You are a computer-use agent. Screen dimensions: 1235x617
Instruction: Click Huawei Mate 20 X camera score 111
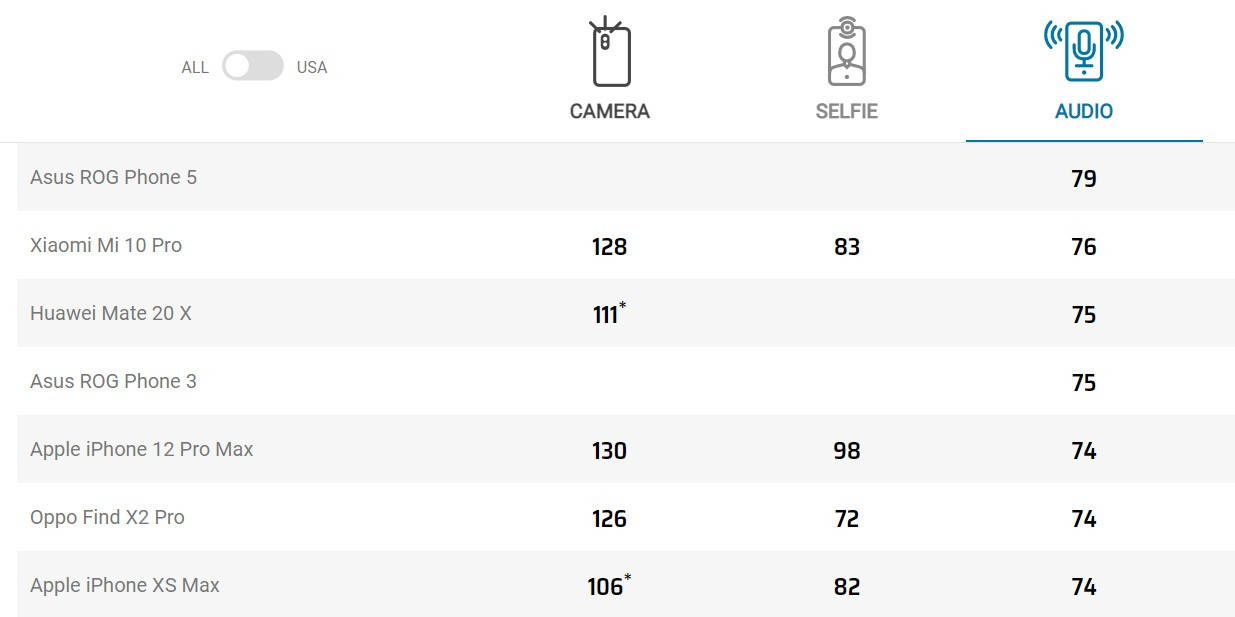pos(607,314)
